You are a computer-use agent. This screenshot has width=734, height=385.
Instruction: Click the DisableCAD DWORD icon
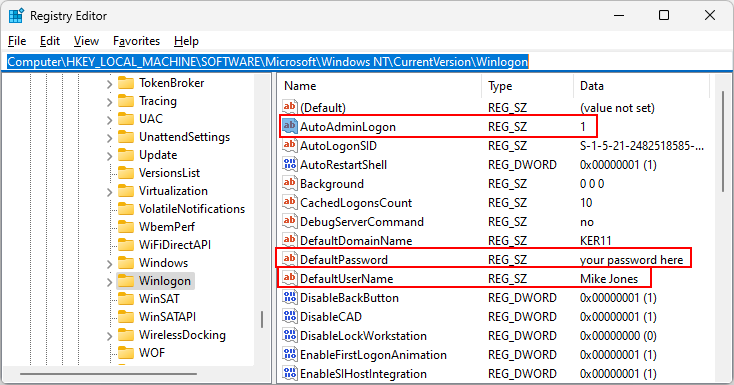[x=290, y=316]
